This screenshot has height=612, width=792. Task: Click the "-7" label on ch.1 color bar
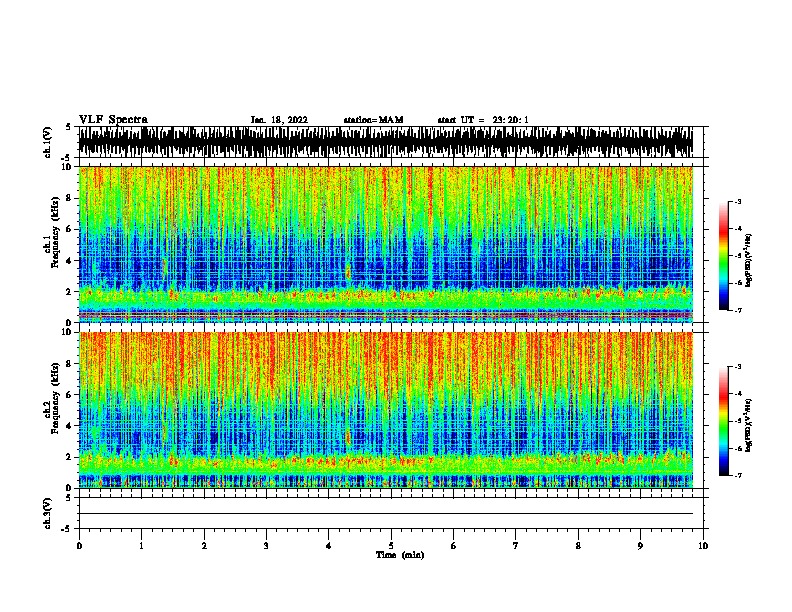[737, 310]
